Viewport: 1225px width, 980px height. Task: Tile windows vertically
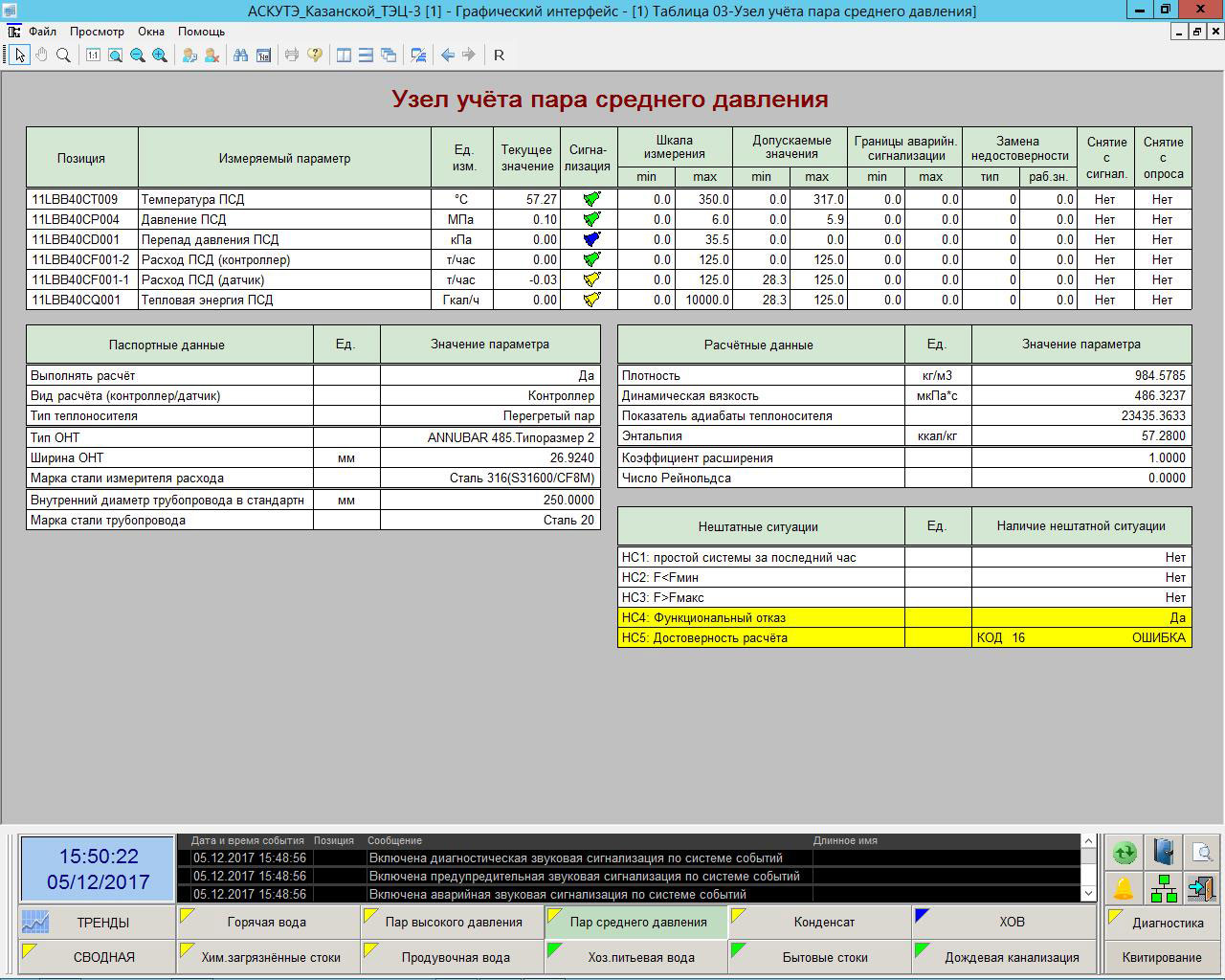click(344, 55)
